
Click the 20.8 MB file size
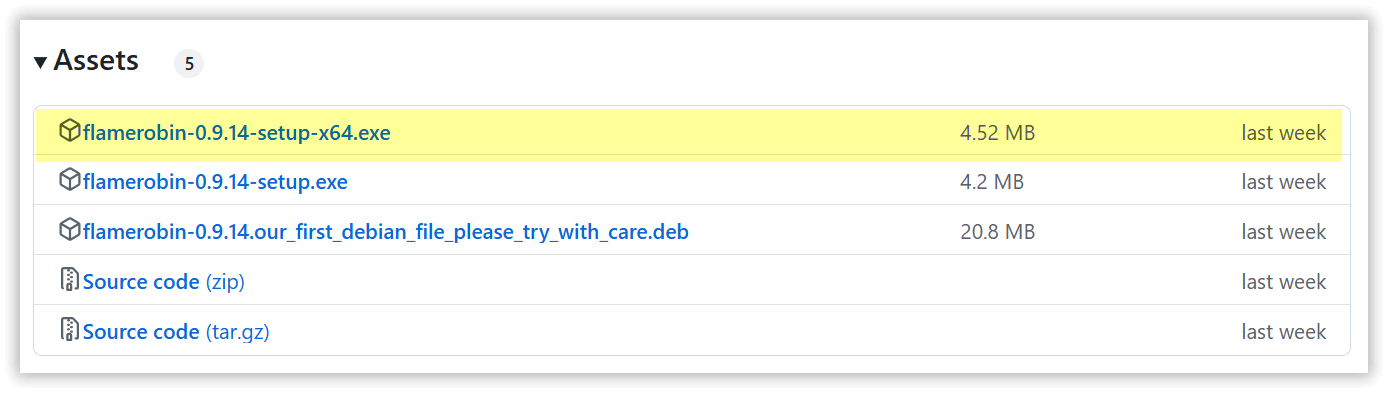(997, 233)
